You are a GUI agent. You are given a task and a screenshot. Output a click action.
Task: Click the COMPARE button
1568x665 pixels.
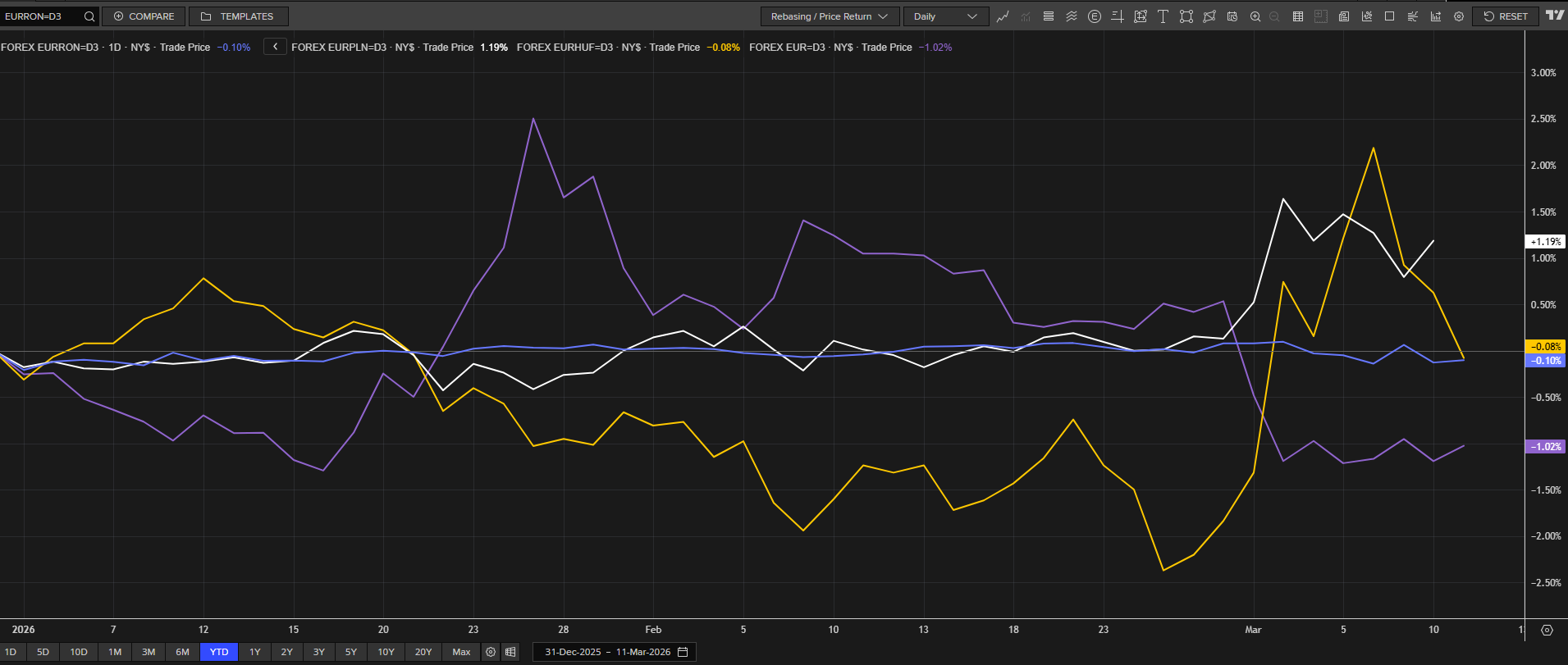[144, 16]
